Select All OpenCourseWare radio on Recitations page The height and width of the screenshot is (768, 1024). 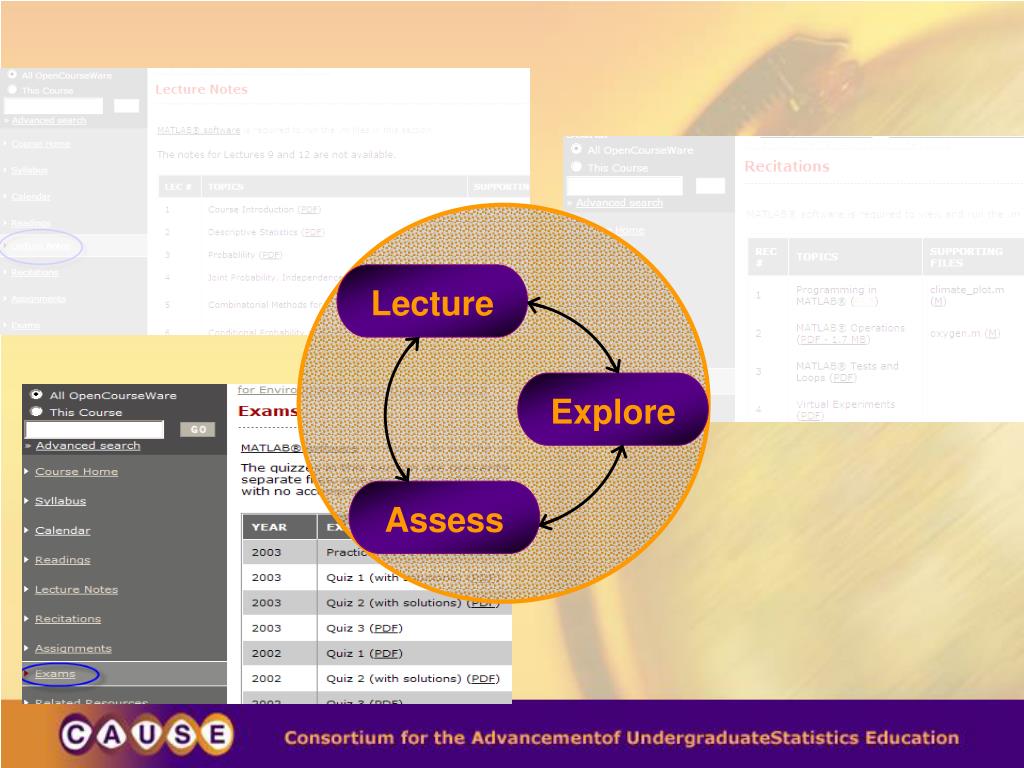point(576,149)
